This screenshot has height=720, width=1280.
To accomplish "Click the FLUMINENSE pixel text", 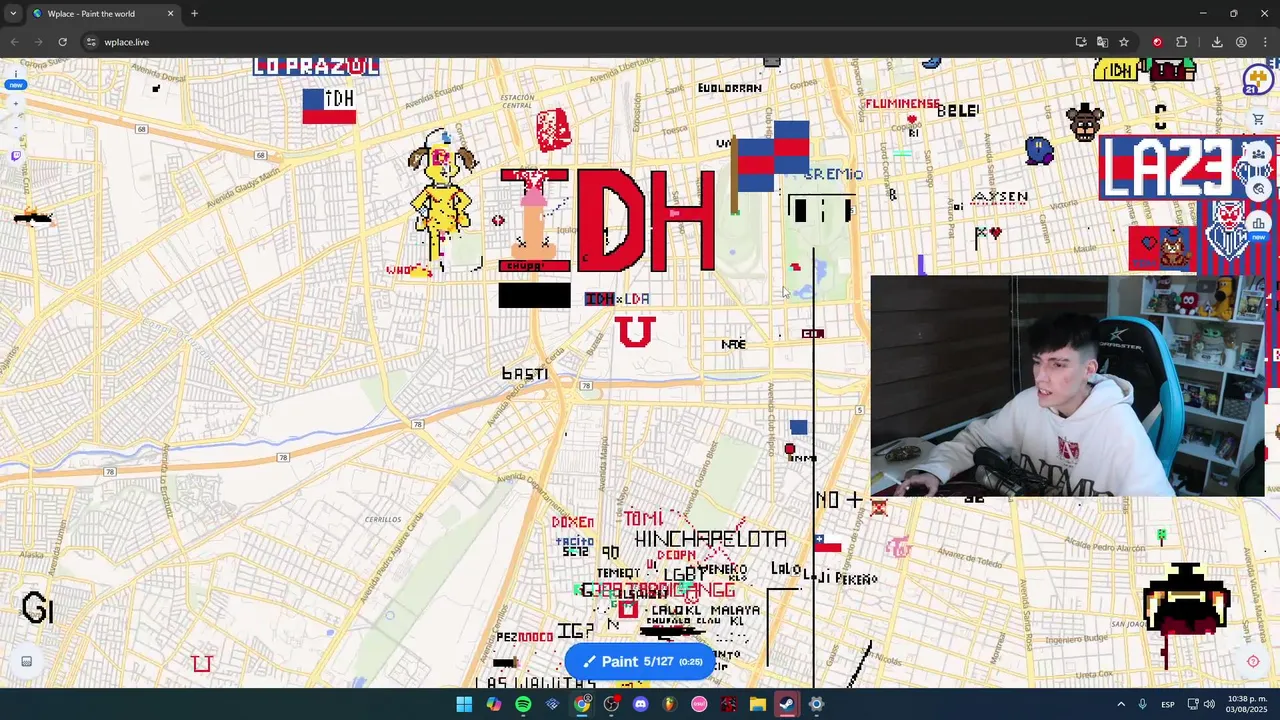I will (902, 103).
